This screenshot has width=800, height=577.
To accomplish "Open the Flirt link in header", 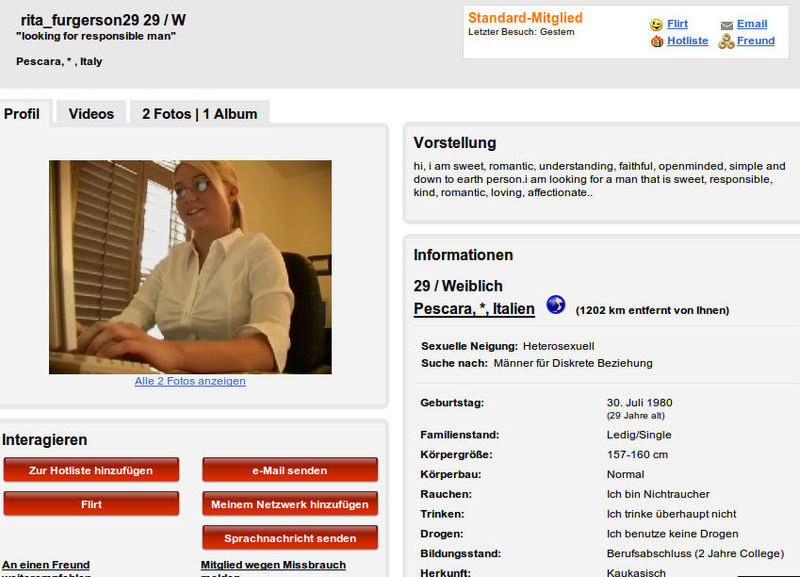I will 677,24.
